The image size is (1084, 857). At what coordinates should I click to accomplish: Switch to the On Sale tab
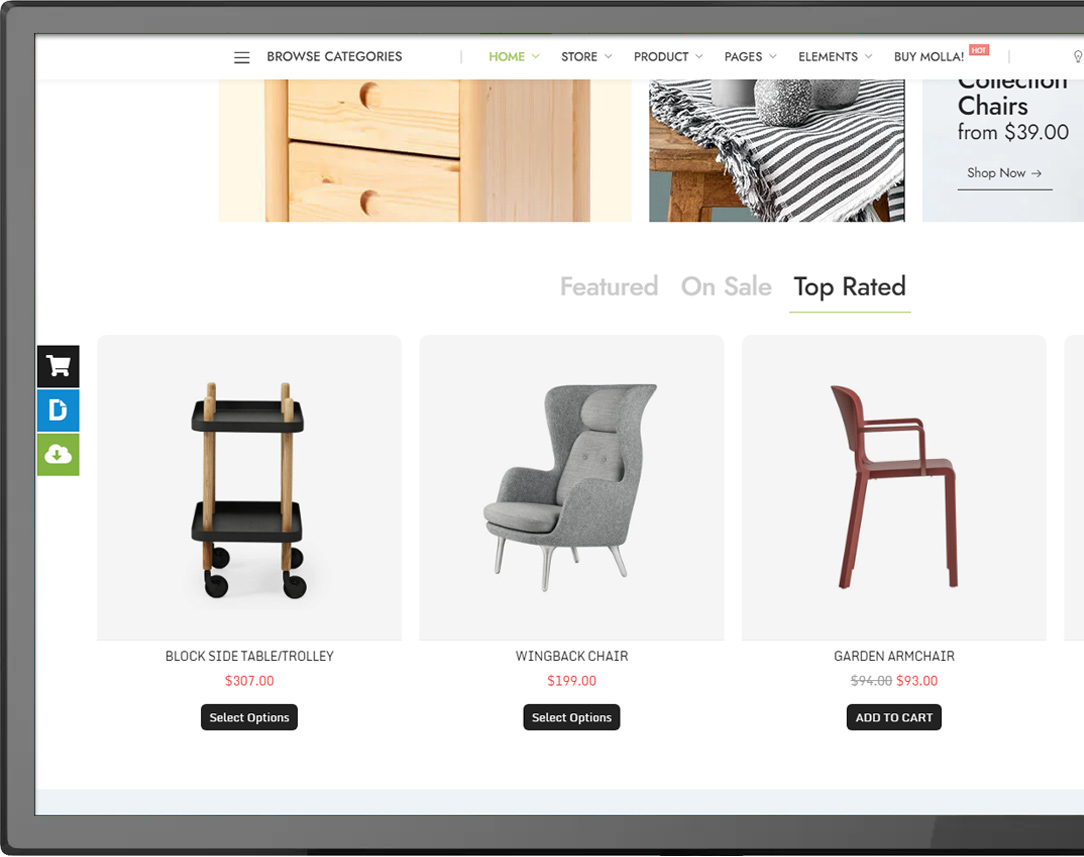(x=726, y=287)
